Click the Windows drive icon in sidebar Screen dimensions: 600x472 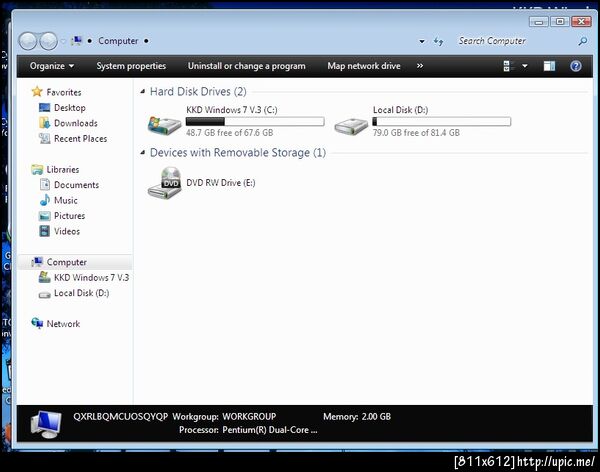coord(44,277)
